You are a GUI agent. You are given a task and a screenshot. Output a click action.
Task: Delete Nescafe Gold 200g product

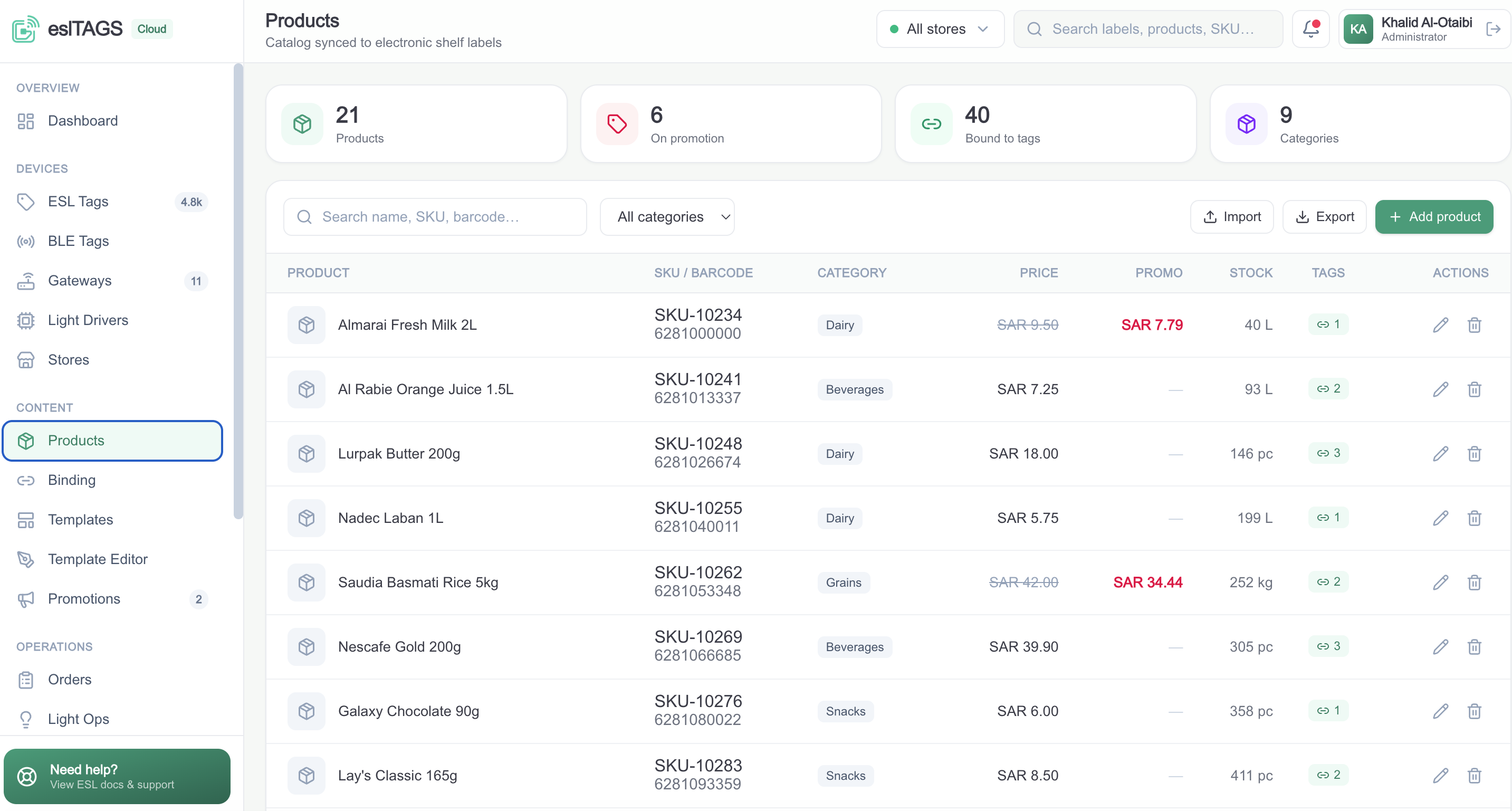1475,646
